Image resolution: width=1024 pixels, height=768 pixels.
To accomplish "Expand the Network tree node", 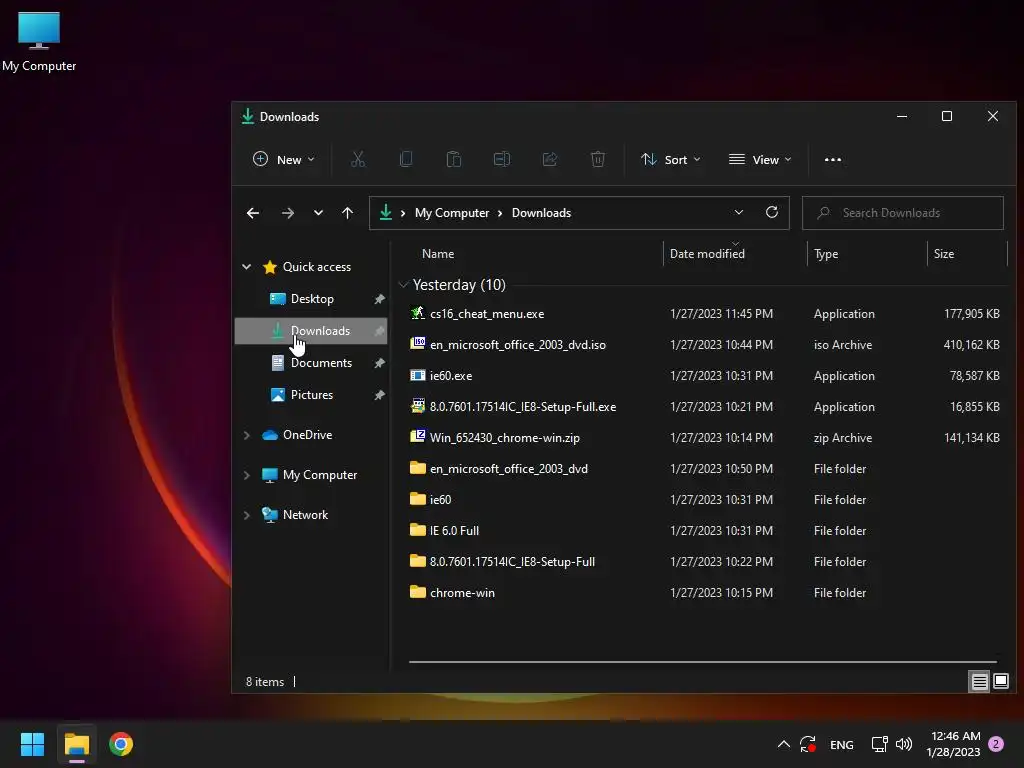I will (x=247, y=515).
